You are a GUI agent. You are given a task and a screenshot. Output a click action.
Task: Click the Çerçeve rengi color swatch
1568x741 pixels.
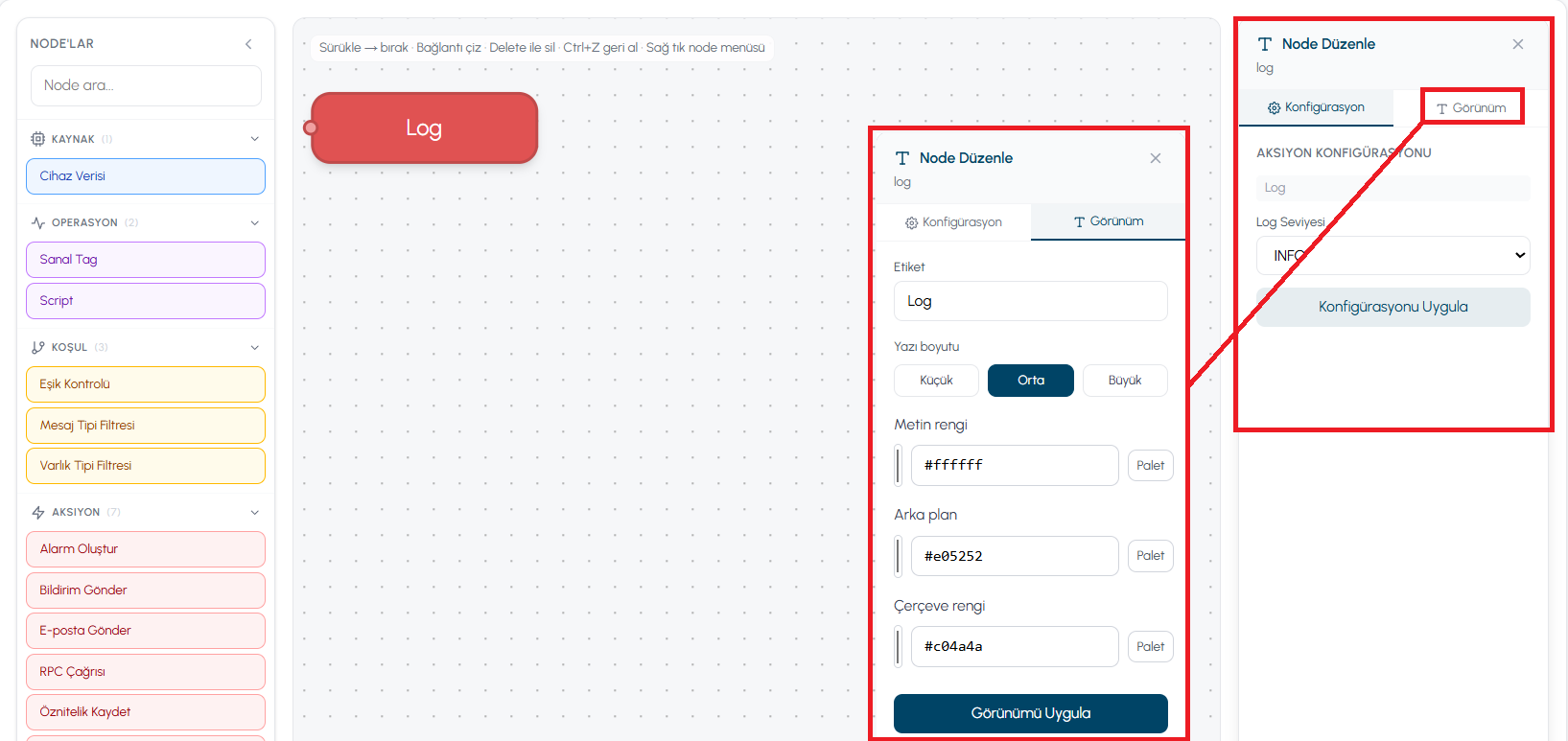click(x=899, y=647)
